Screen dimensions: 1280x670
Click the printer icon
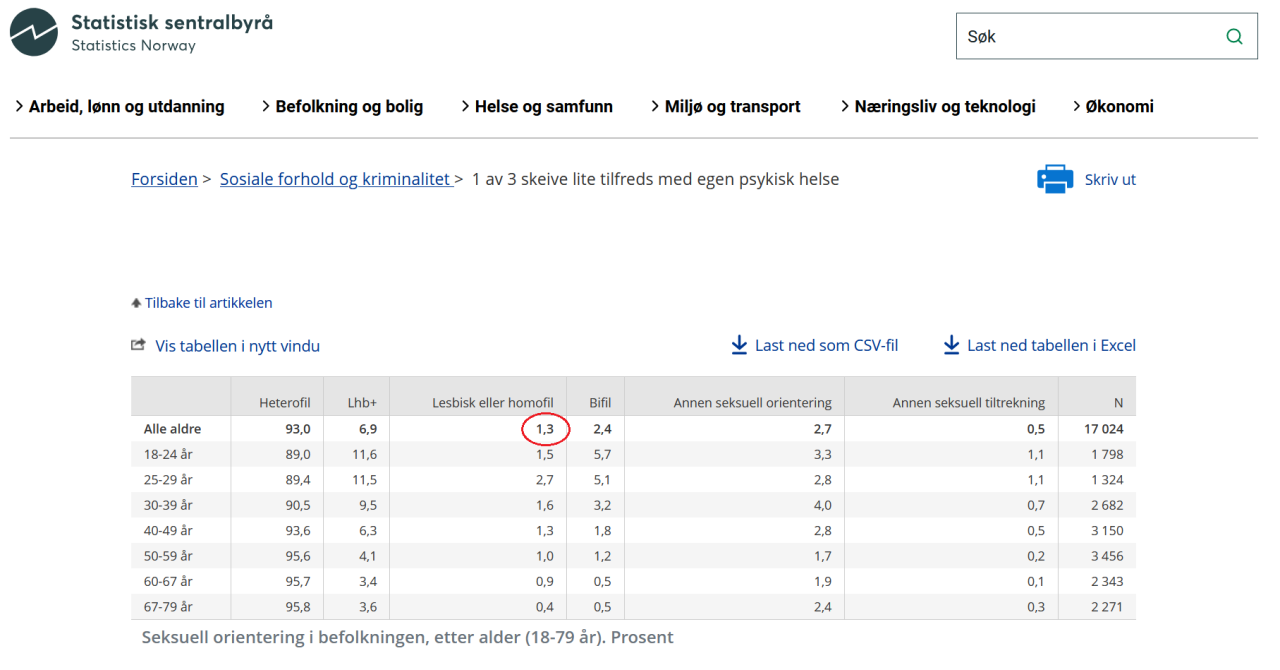(1055, 180)
